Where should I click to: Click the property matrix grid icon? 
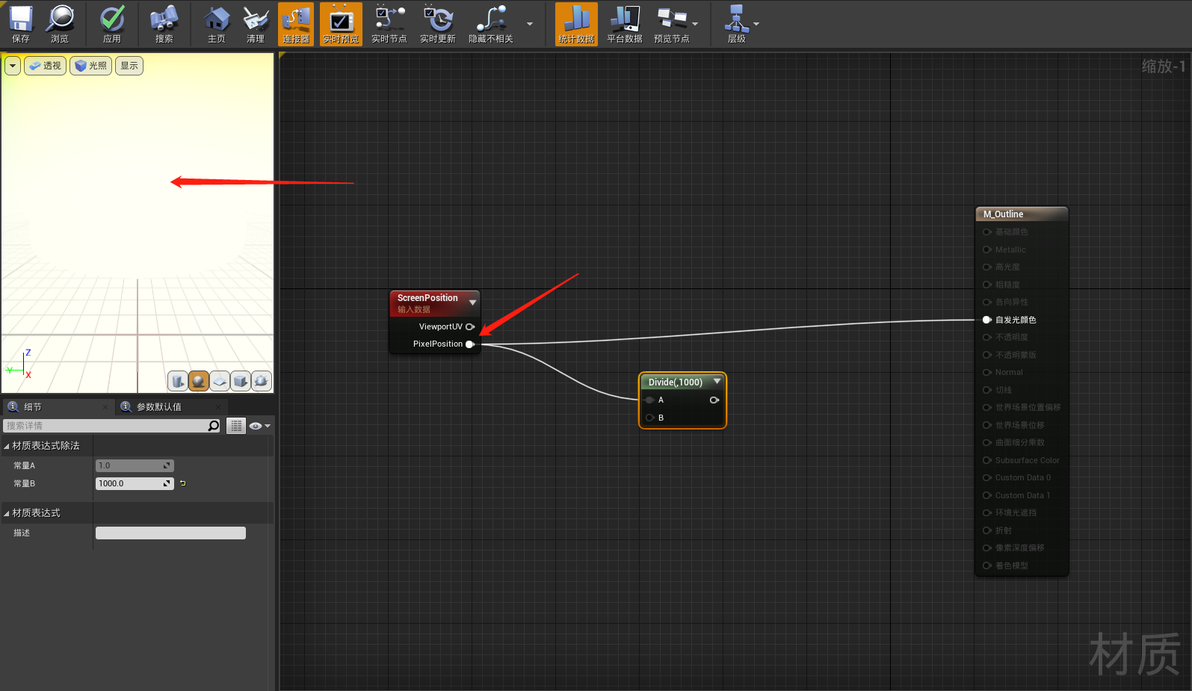pos(236,426)
